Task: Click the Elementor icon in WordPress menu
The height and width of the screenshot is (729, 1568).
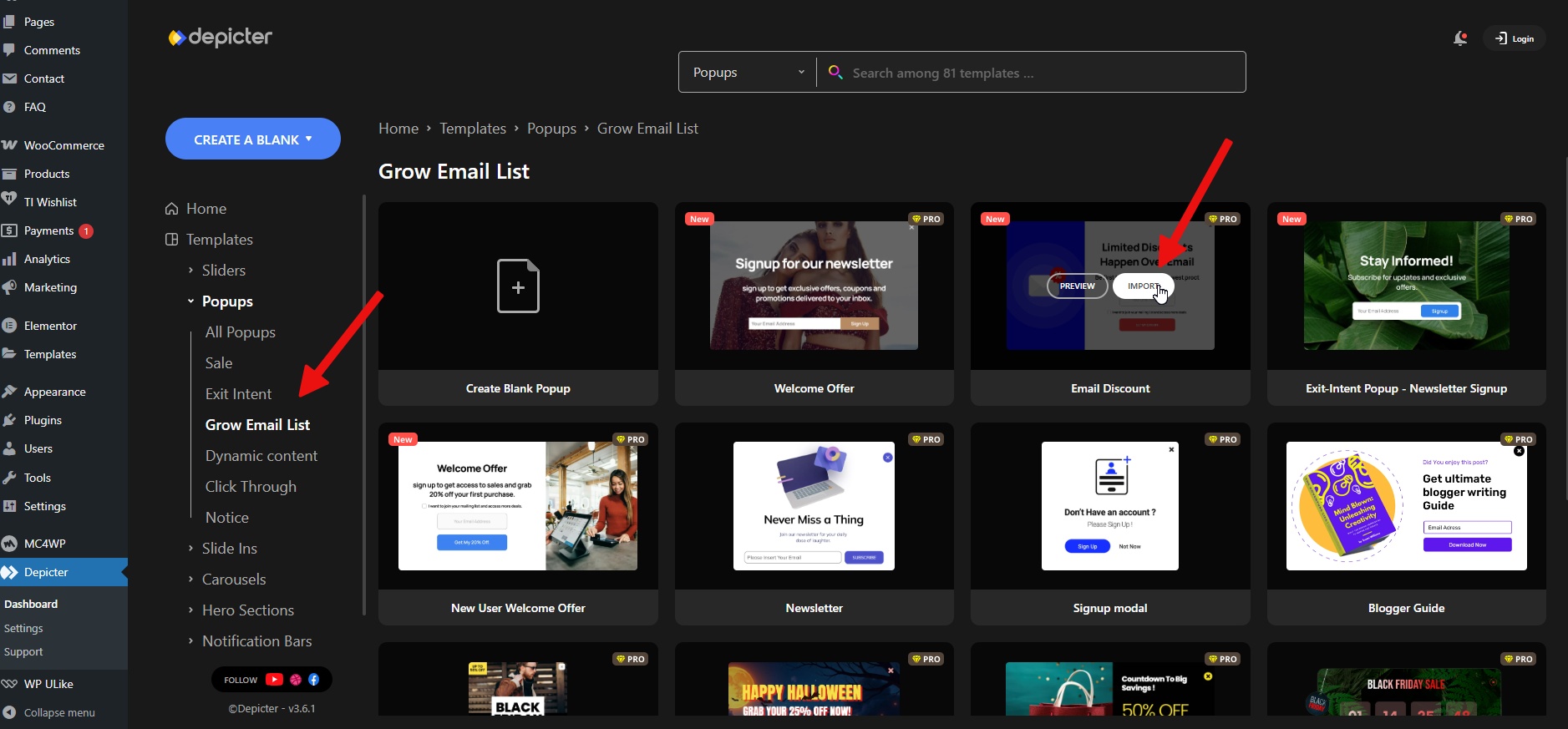Action: pos(9,326)
